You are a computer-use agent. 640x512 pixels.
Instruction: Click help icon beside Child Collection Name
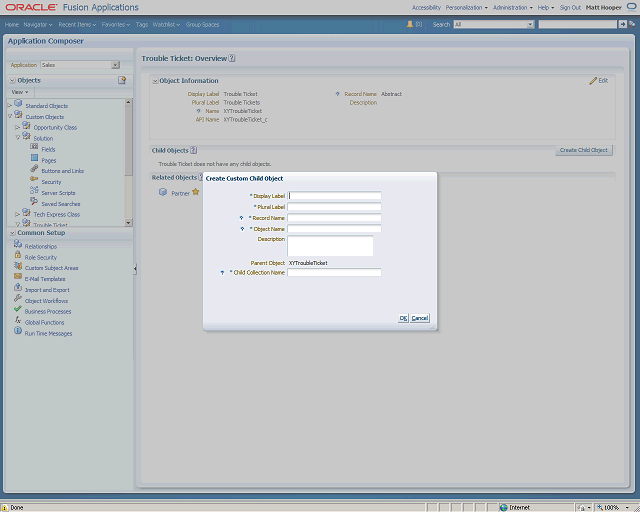click(222, 272)
